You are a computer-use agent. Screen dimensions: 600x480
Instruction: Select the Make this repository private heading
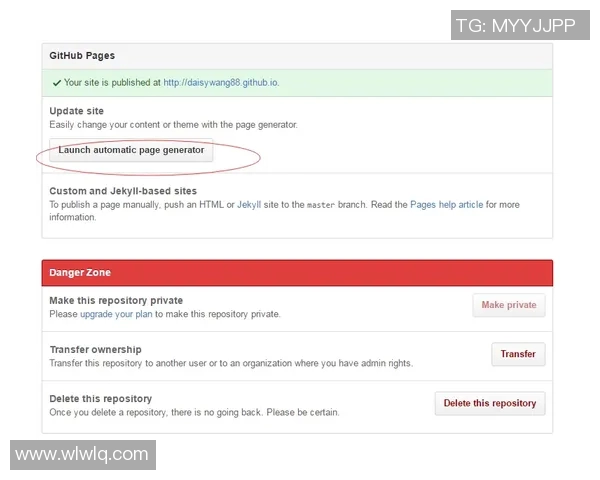116,300
